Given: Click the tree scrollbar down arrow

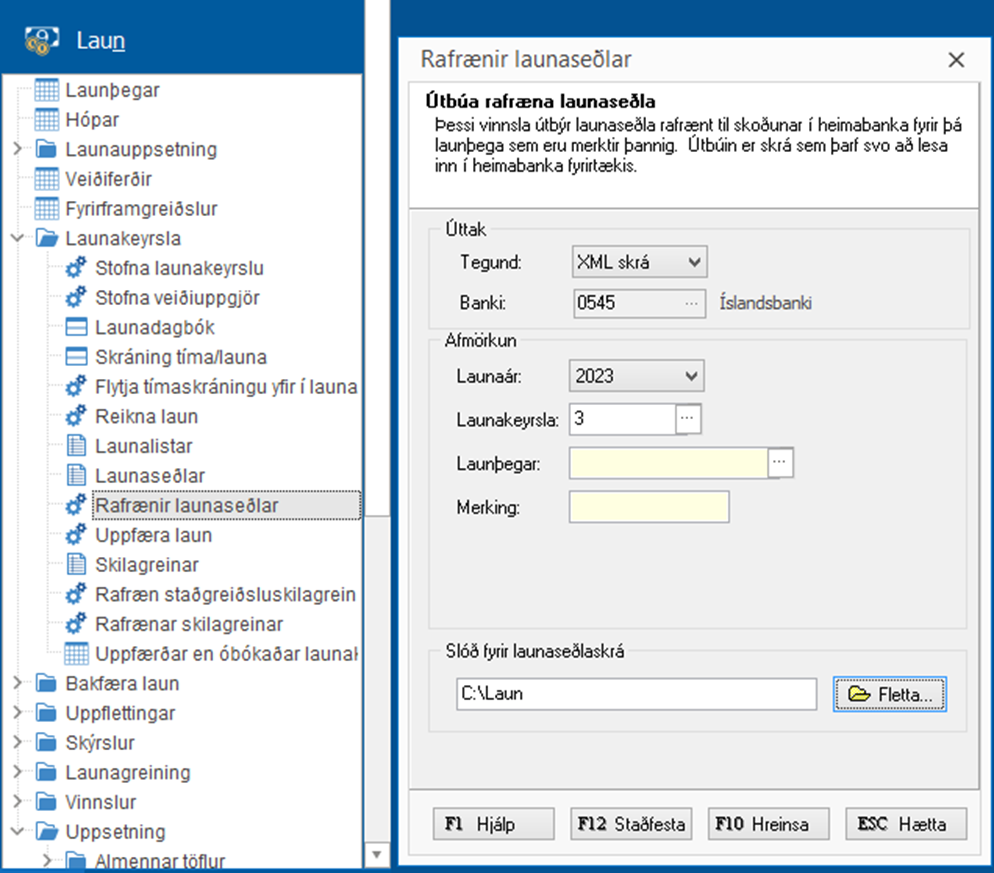Looking at the screenshot, I should 377,855.
